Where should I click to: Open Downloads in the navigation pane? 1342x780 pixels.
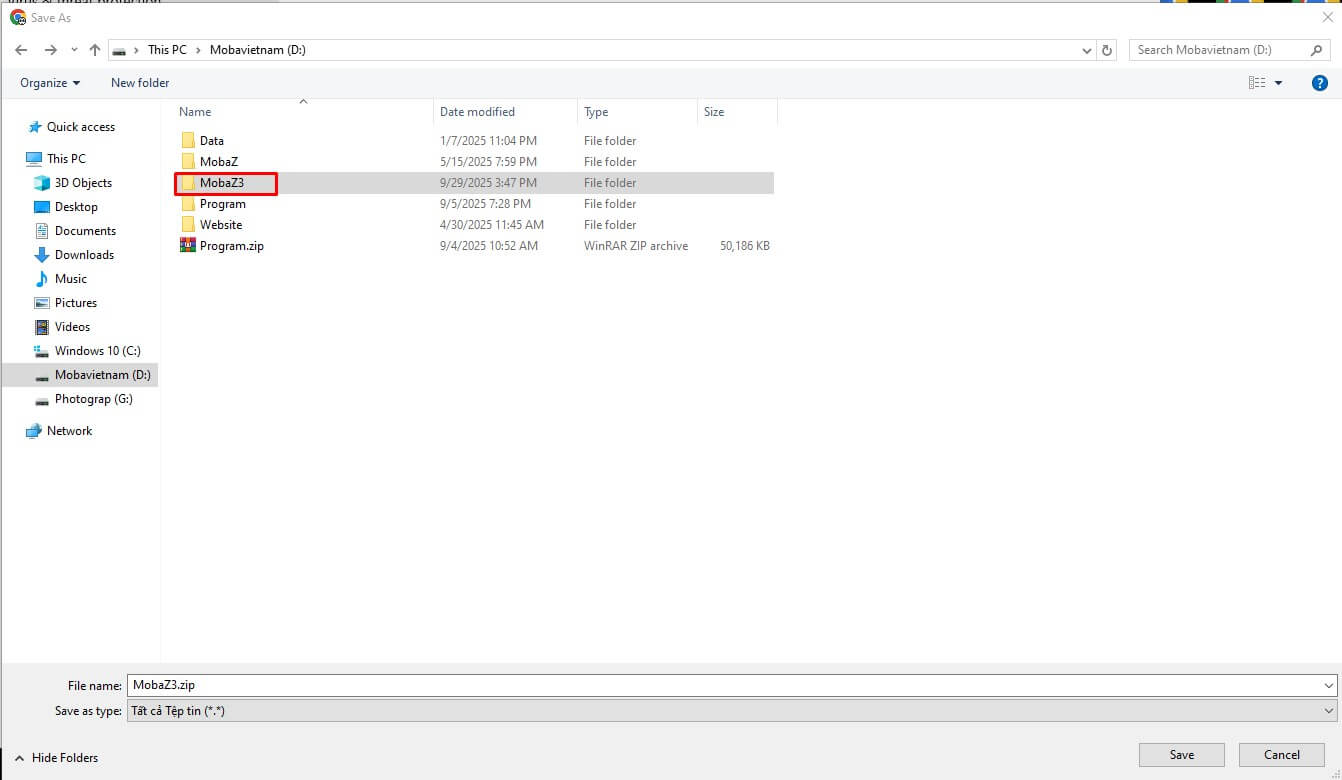point(84,255)
